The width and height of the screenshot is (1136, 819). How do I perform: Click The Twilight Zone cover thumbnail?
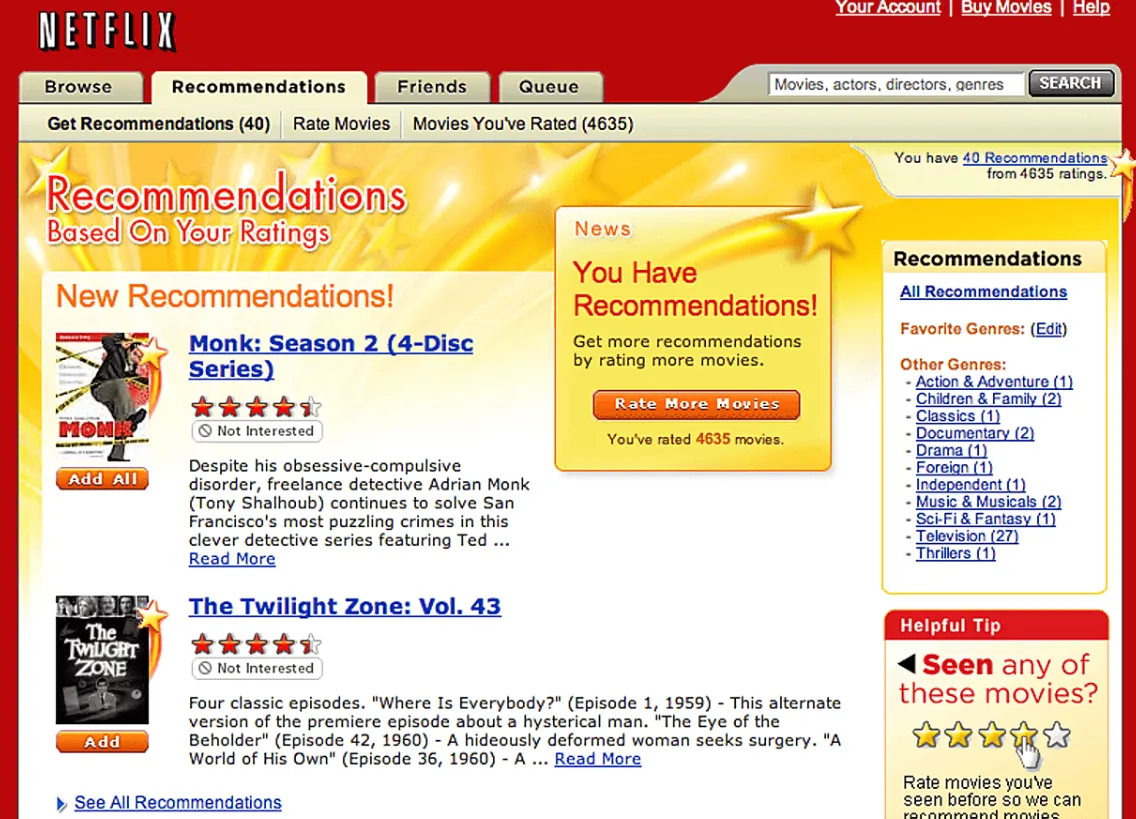pyautogui.click(x=102, y=660)
